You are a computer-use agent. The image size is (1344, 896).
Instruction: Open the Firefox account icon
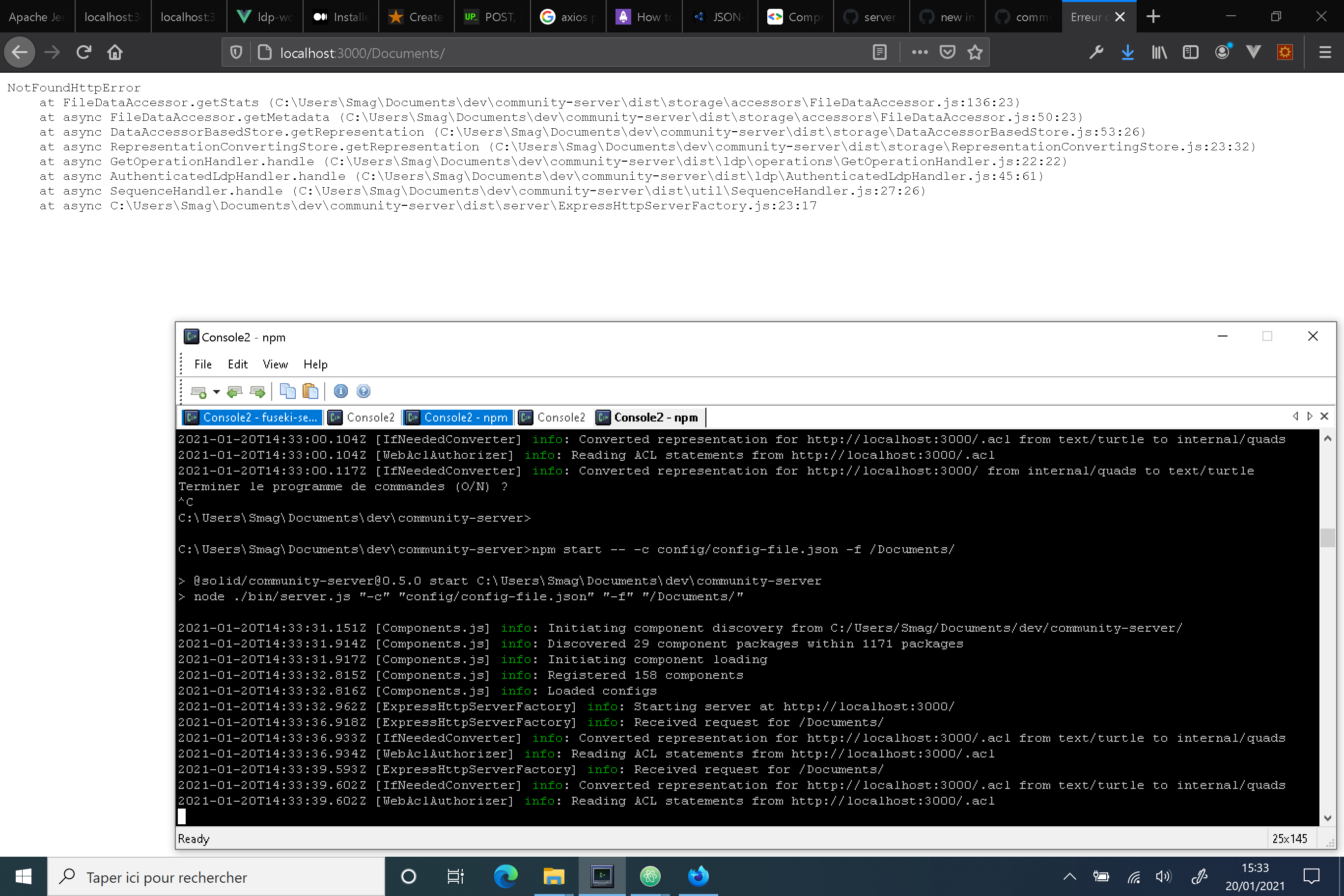1222,52
